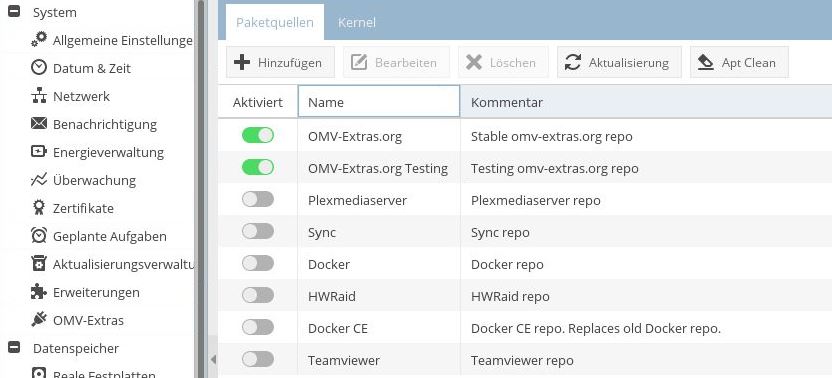Turn on the Docker CE repo toggle
Screen dimensions: 832x378
pos(258,328)
